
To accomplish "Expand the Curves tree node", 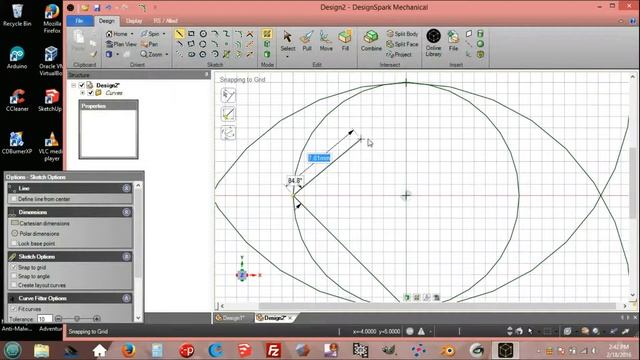I will click(x=83, y=93).
